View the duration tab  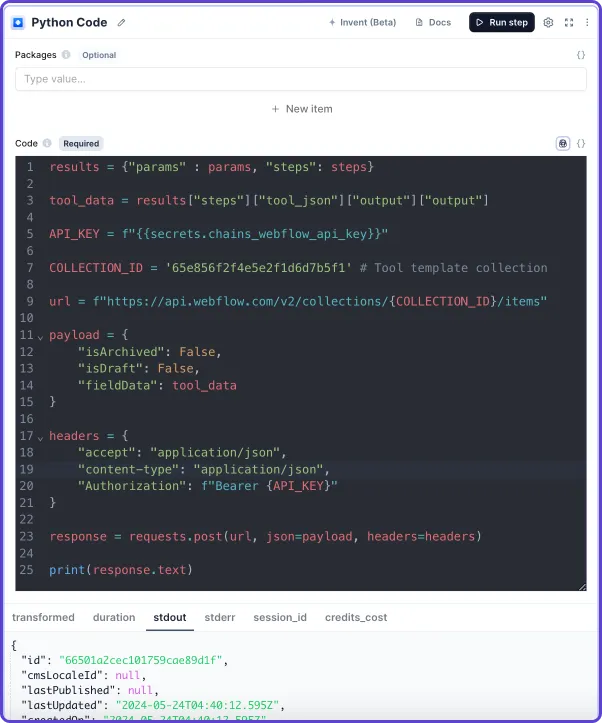point(114,617)
